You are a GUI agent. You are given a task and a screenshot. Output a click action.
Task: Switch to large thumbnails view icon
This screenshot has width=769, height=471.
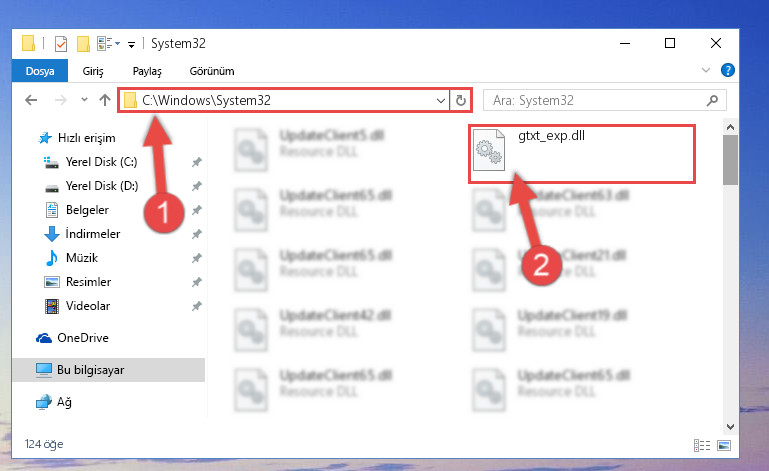coord(724,445)
